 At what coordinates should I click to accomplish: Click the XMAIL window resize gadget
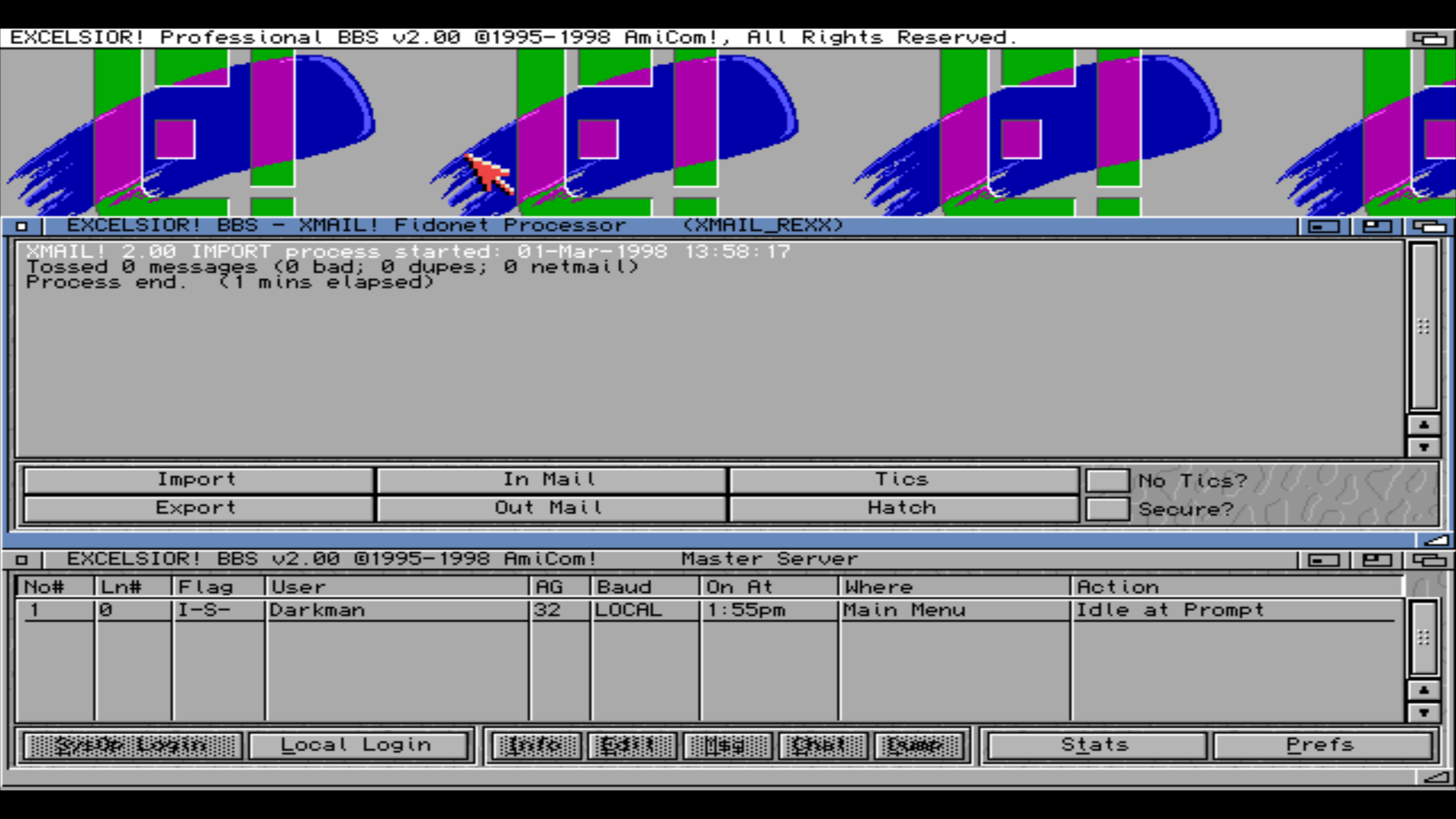(1434, 540)
